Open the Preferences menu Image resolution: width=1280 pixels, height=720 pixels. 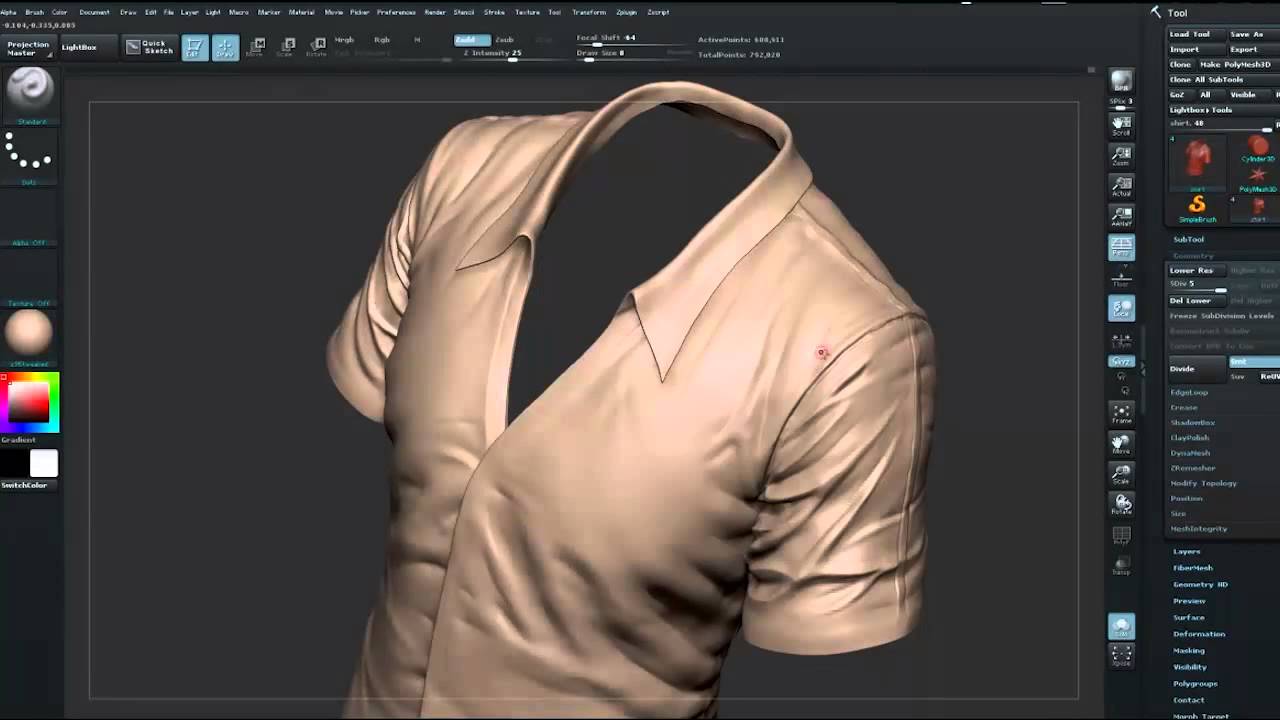coord(396,12)
